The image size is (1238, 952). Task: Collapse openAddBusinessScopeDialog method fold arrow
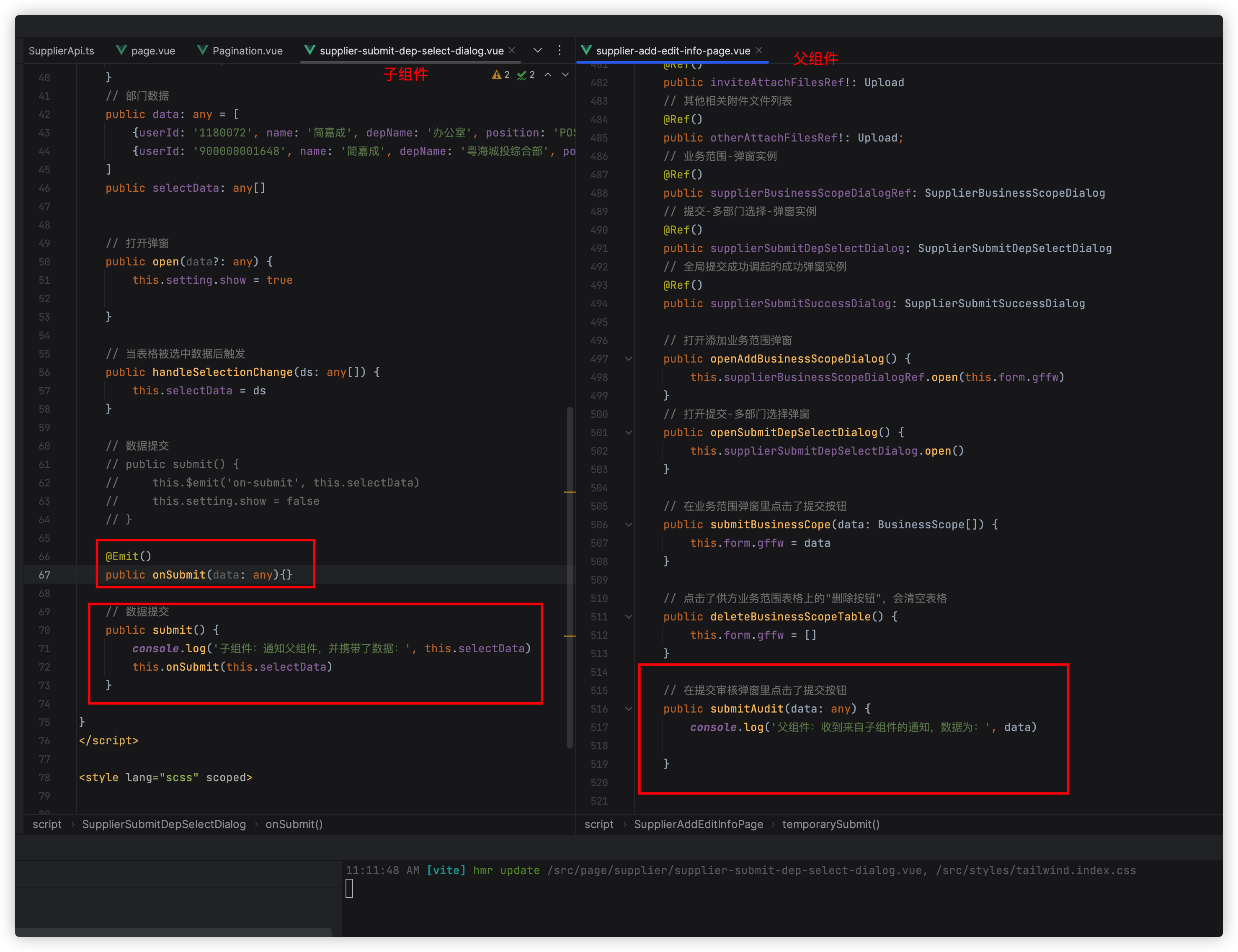tap(628, 359)
